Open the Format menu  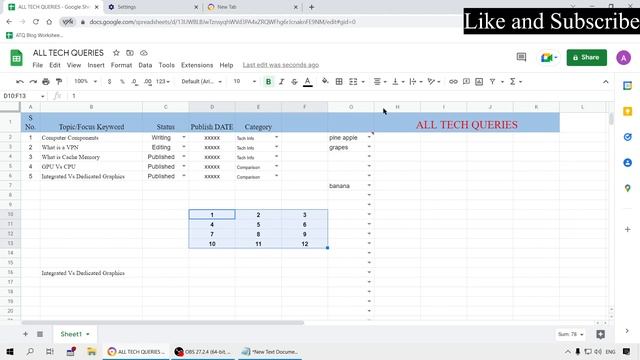coord(121,65)
